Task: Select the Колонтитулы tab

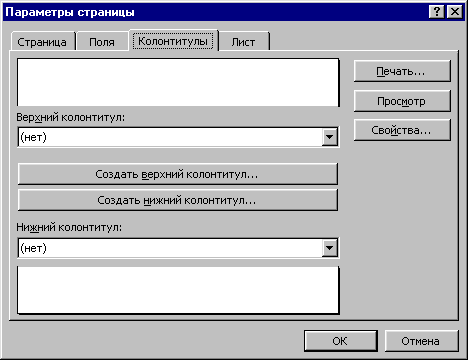Action: 173,41
